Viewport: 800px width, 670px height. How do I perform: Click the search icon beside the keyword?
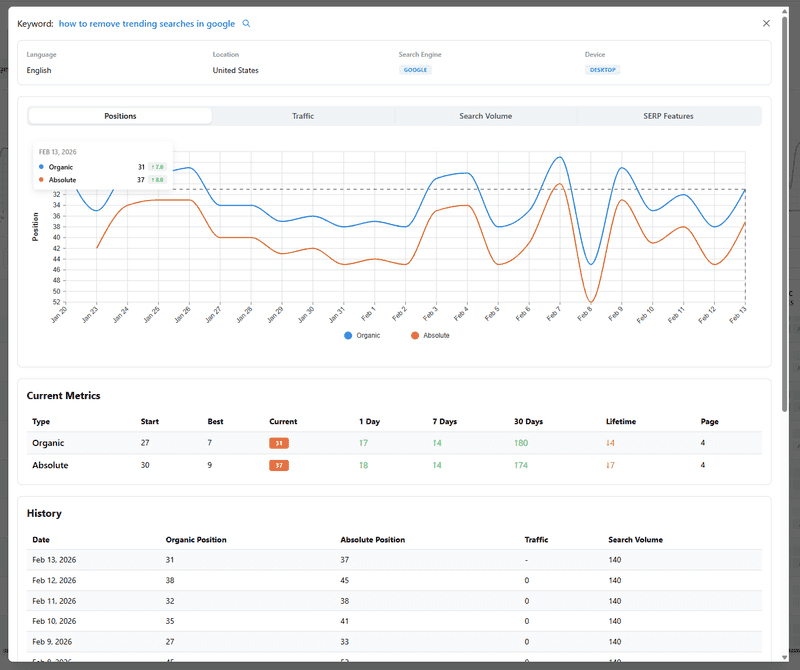(x=247, y=23)
